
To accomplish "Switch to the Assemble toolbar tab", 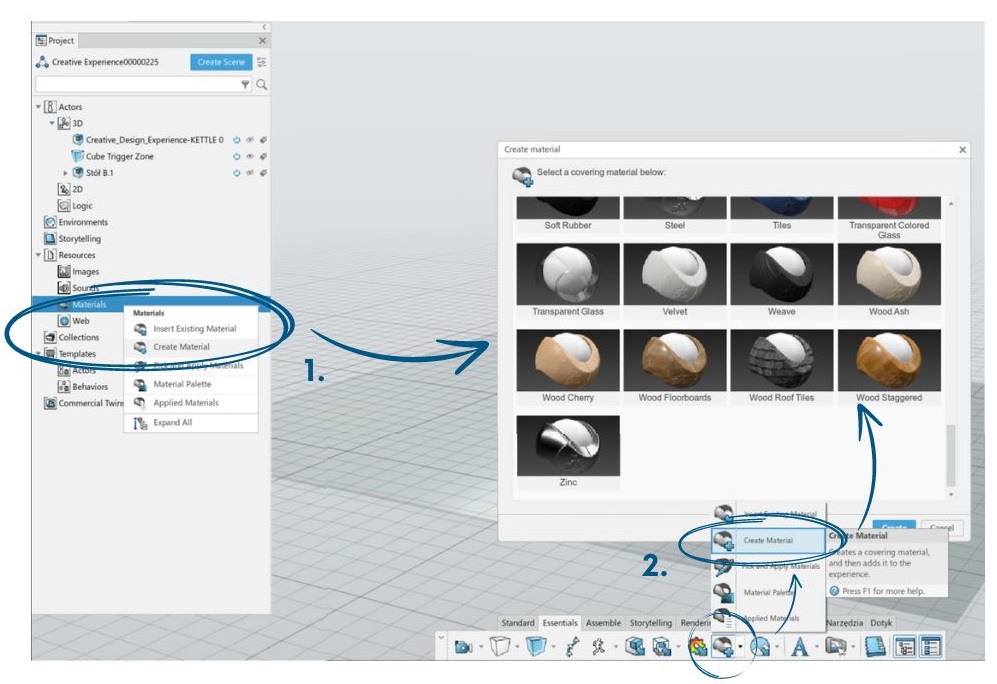I will pos(603,623).
